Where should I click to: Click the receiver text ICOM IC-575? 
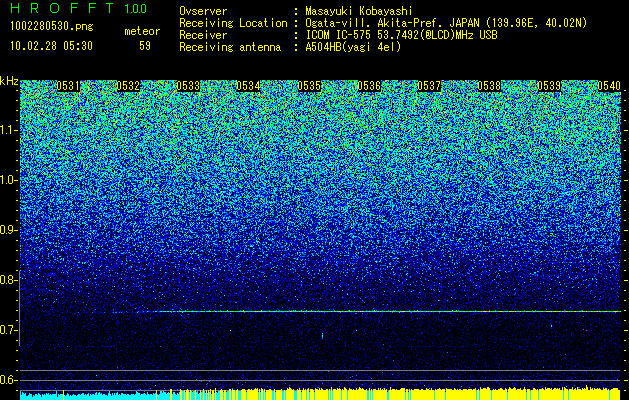339,35
